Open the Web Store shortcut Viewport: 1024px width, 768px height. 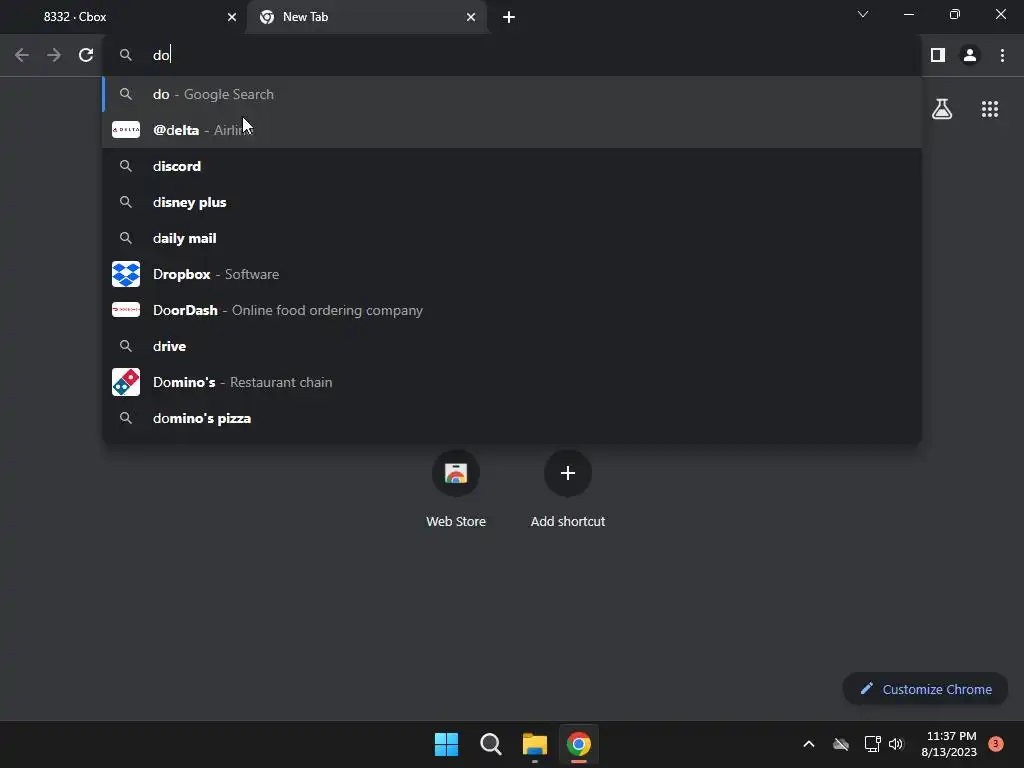456,488
